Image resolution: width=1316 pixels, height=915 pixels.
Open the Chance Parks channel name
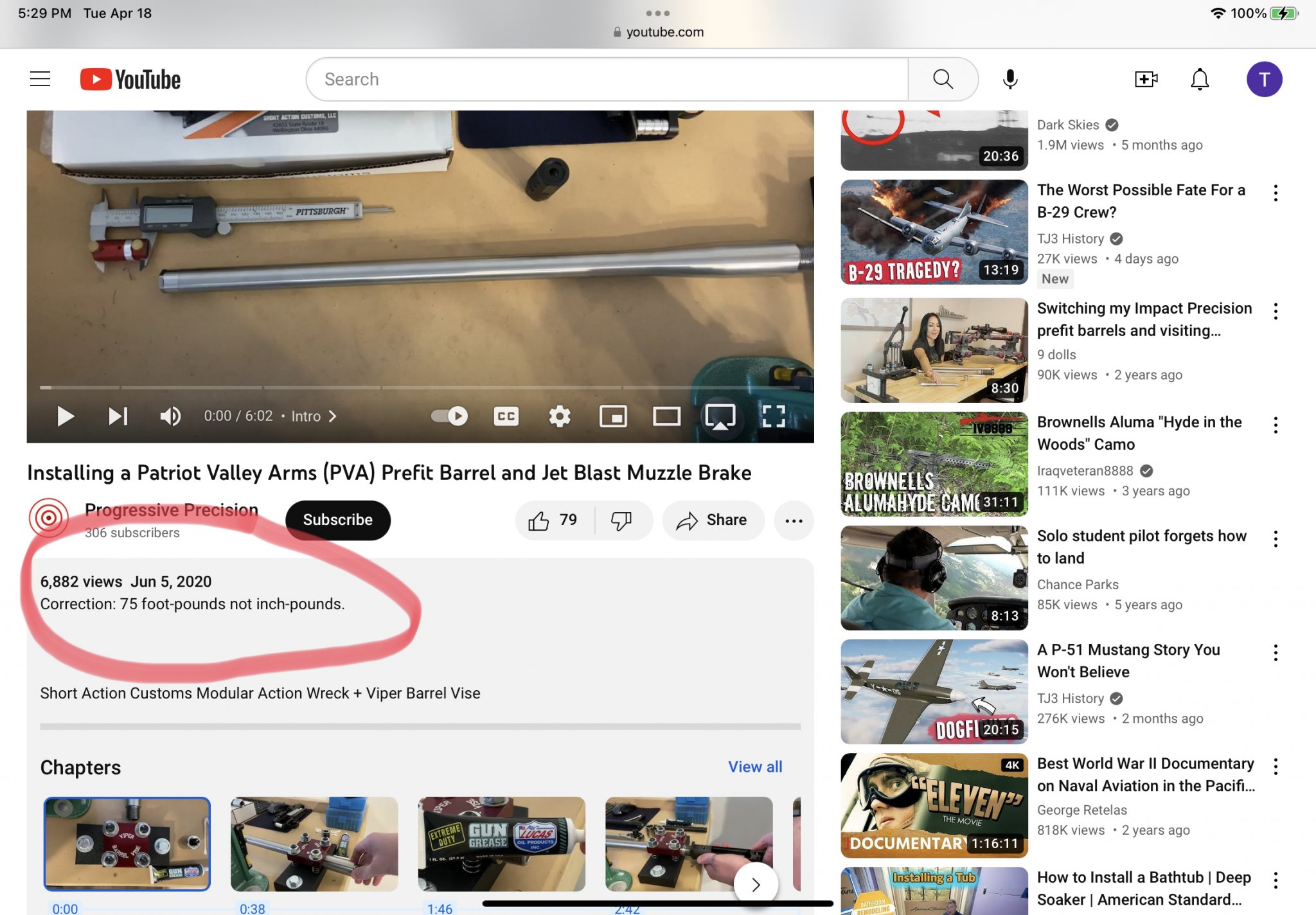pos(1078,584)
